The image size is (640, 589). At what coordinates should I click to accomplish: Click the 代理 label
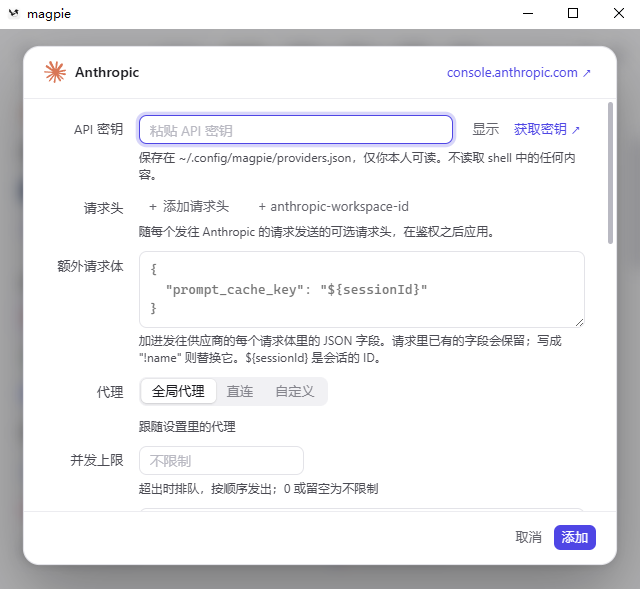pos(110,392)
